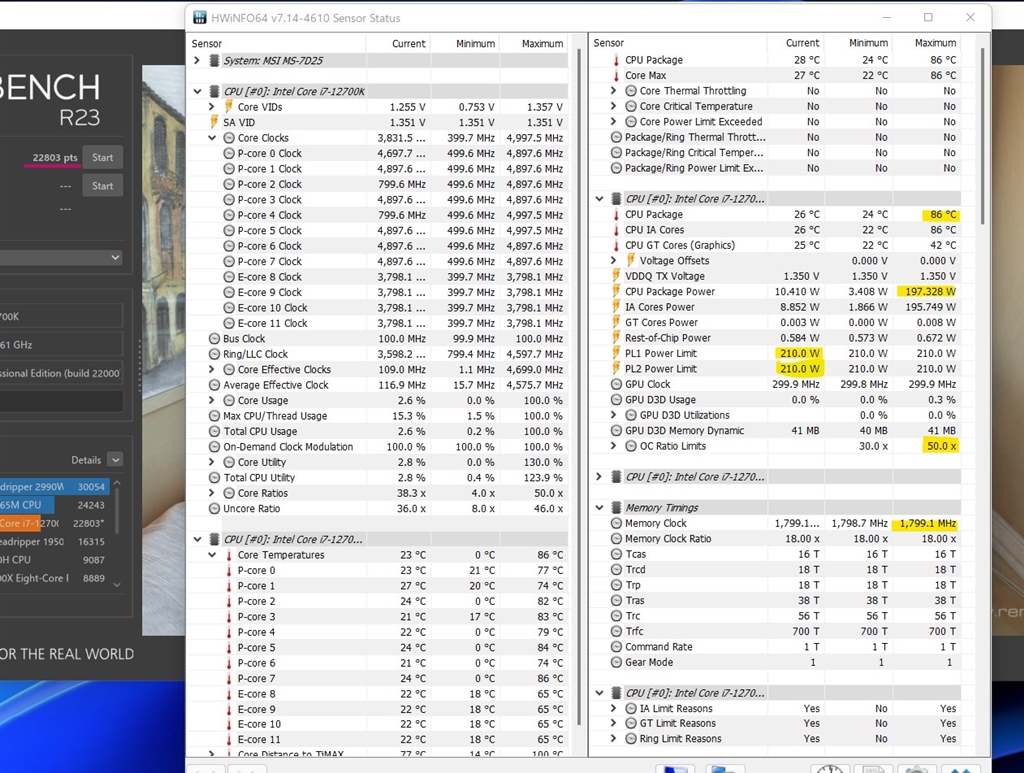The image size is (1024, 773).
Task: Expand Core Effective Clocks row
Action: click(x=212, y=370)
